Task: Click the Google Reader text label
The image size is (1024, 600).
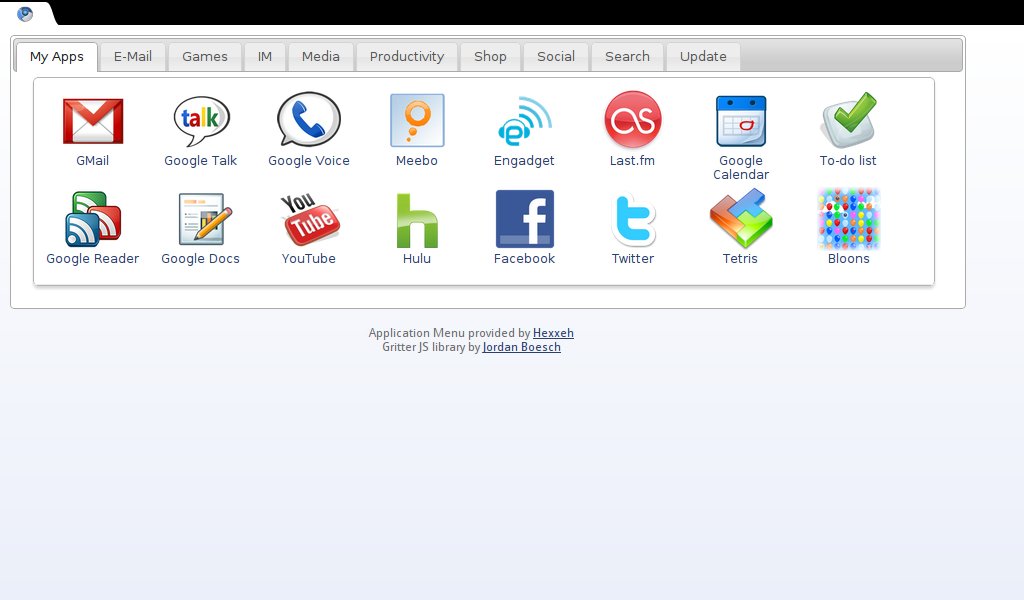Action: coord(93,259)
